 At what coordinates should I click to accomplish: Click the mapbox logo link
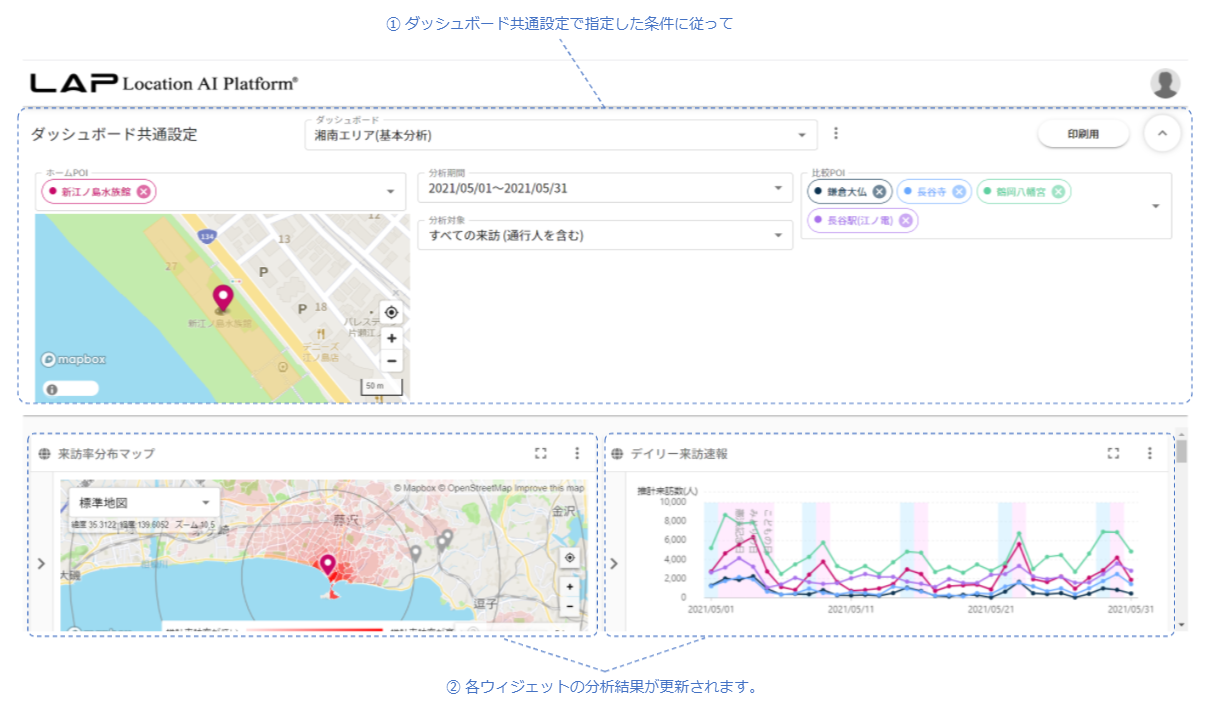coord(74,360)
